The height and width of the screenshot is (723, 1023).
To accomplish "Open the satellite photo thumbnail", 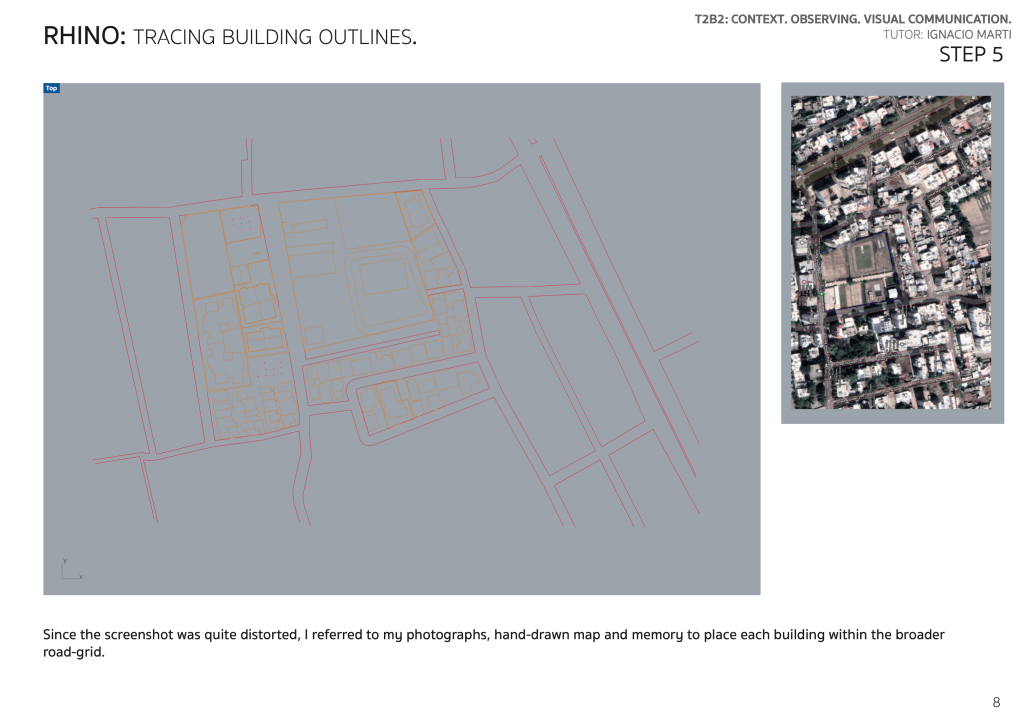I will pos(891,252).
